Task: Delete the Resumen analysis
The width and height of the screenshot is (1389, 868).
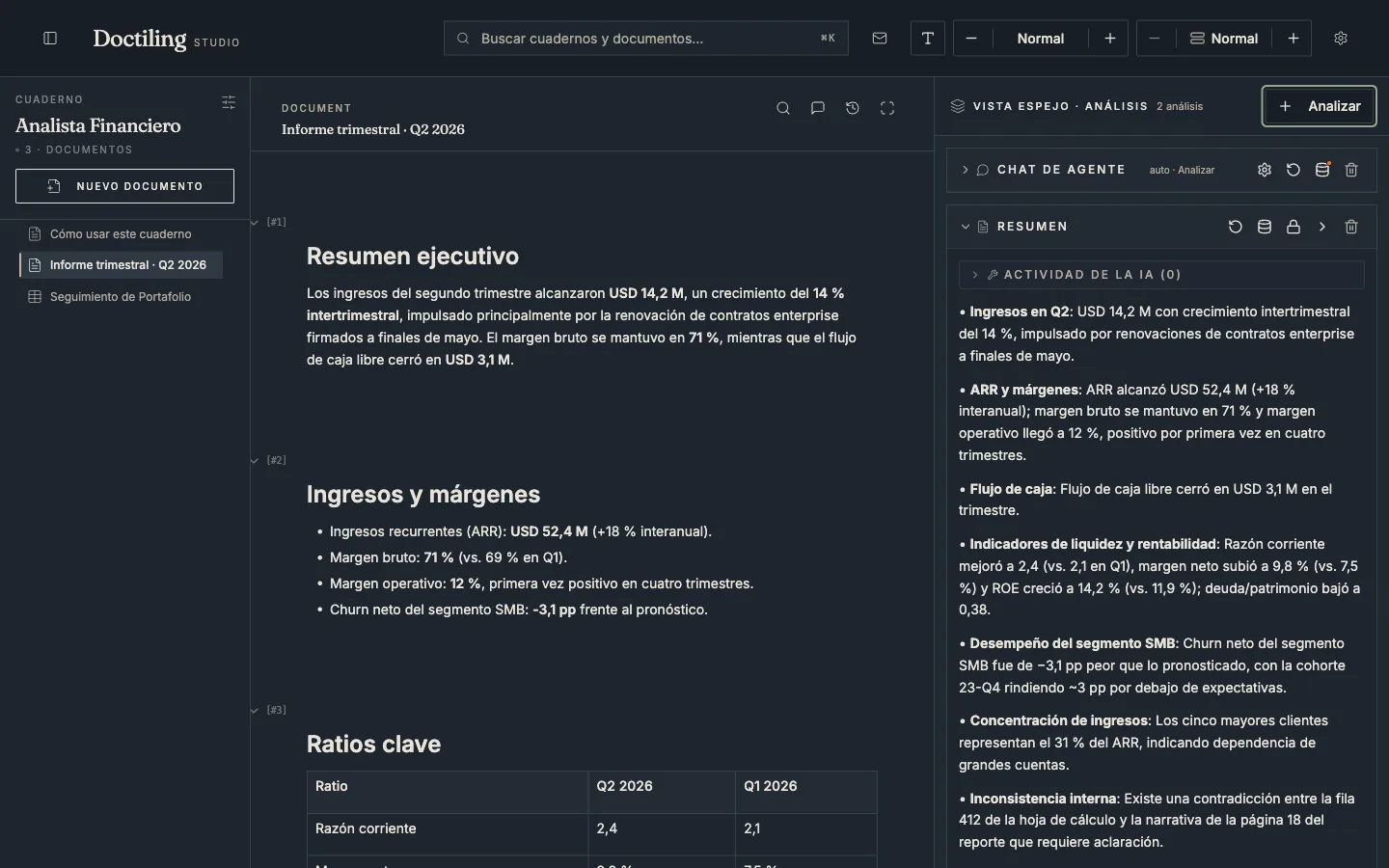Action: [1351, 227]
